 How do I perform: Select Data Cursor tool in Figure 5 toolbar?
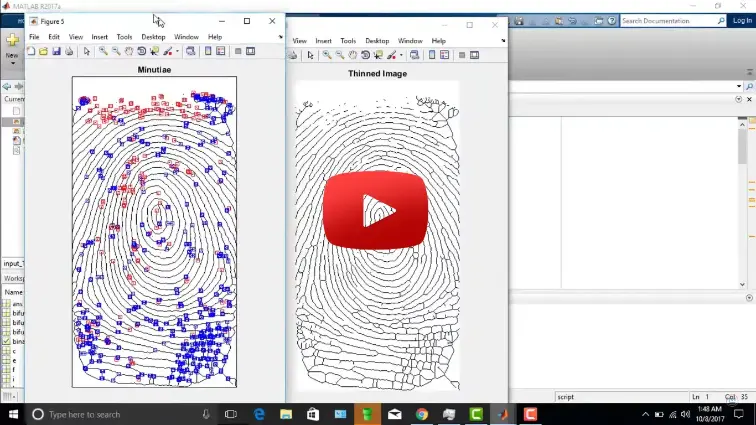pyautogui.click(x=154, y=51)
